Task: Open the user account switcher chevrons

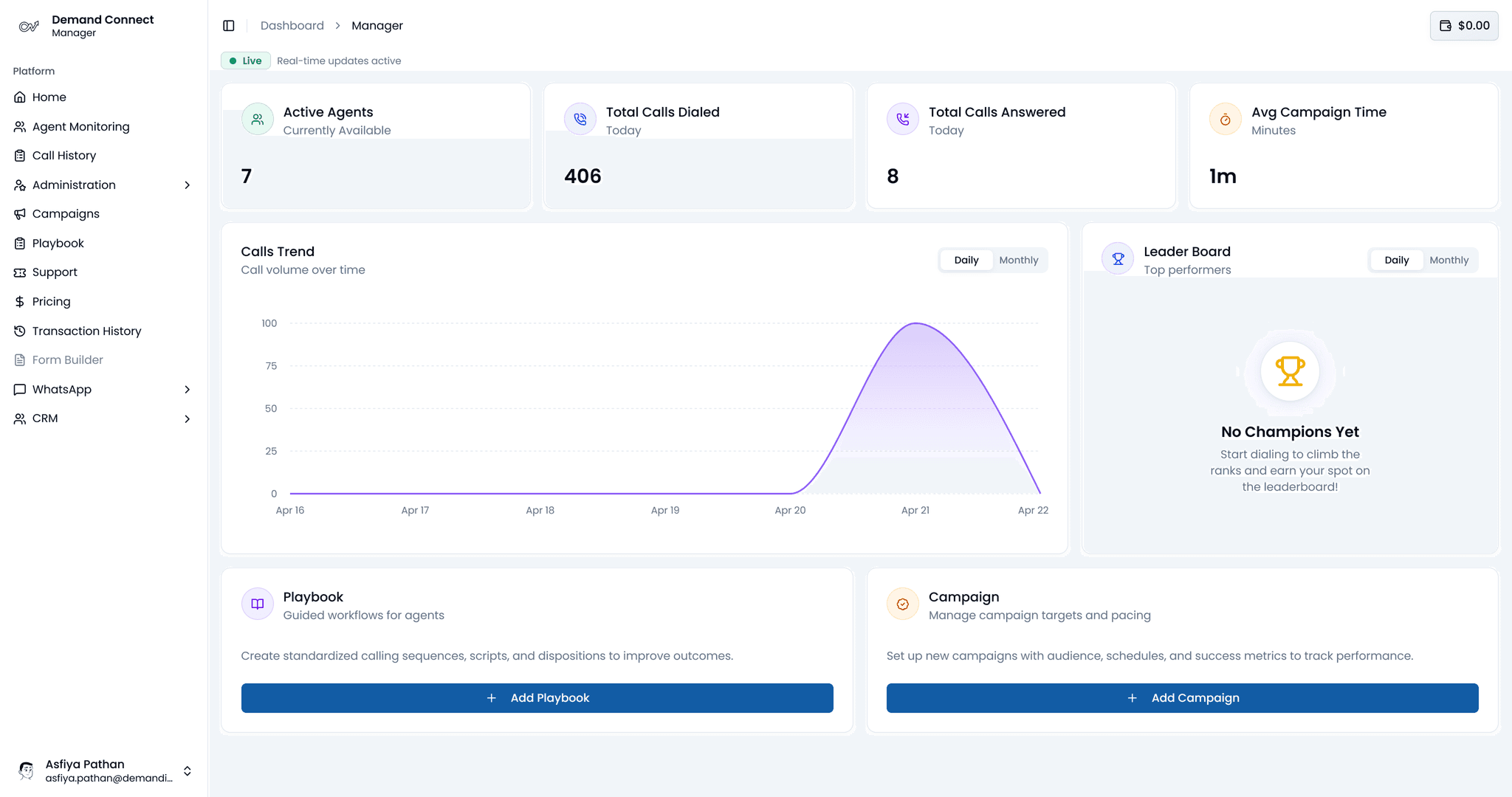Action: click(188, 771)
